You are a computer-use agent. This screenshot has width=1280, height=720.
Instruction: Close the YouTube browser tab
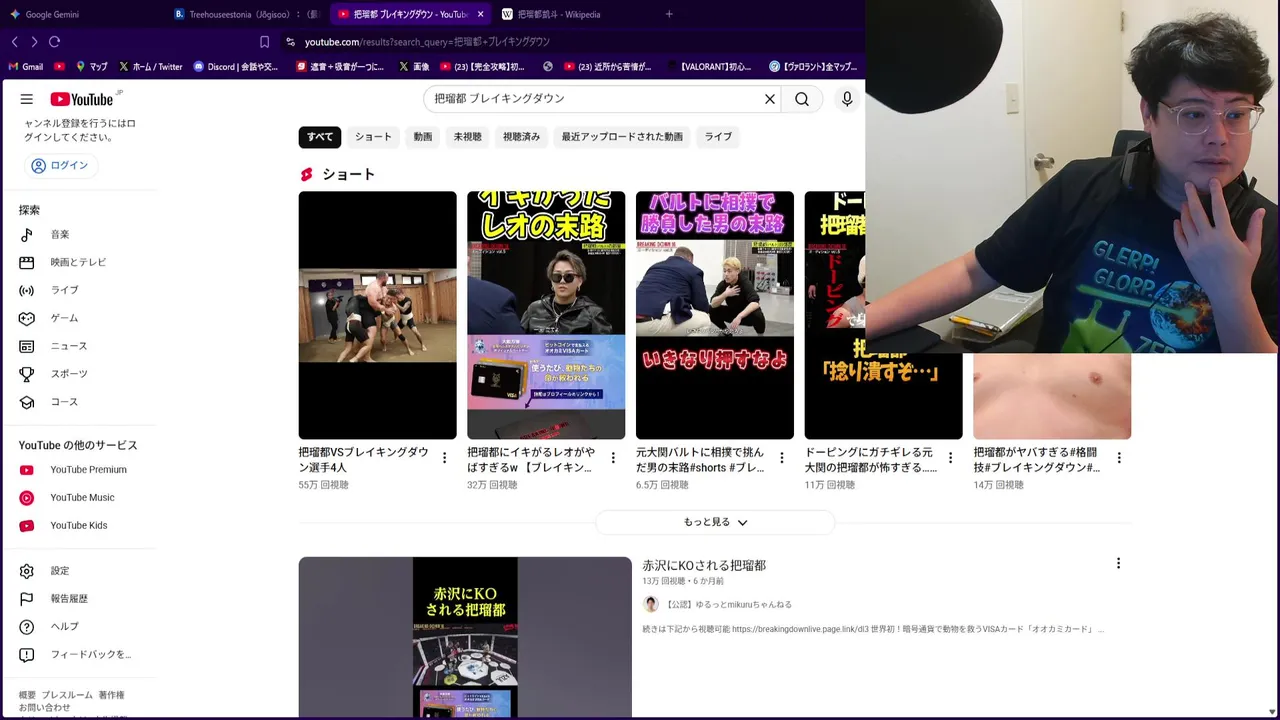pos(481,14)
